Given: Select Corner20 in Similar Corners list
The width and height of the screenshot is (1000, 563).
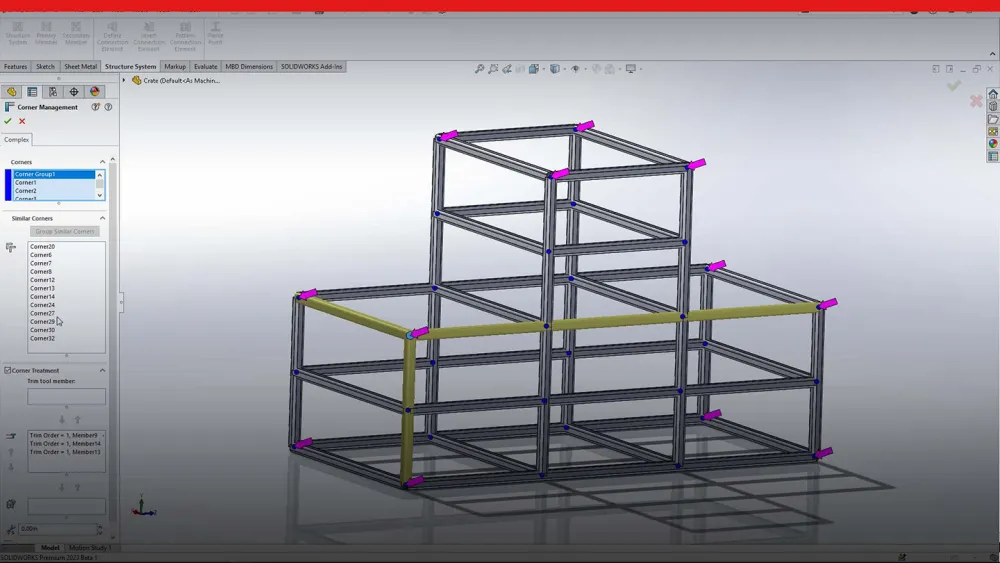Looking at the screenshot, I should pos(42,246).
